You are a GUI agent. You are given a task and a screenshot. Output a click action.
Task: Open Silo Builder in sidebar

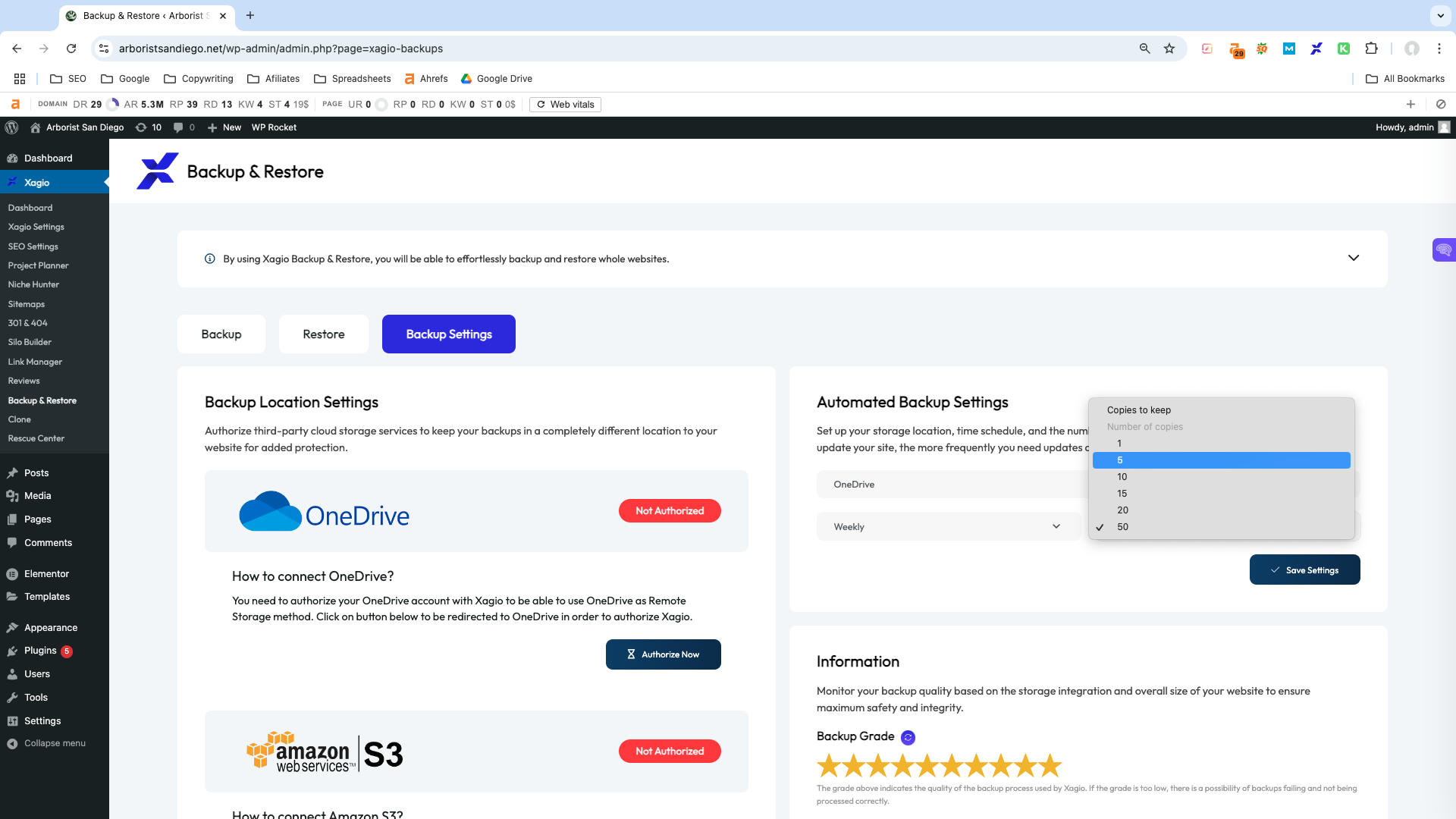[x=30, y=342]
